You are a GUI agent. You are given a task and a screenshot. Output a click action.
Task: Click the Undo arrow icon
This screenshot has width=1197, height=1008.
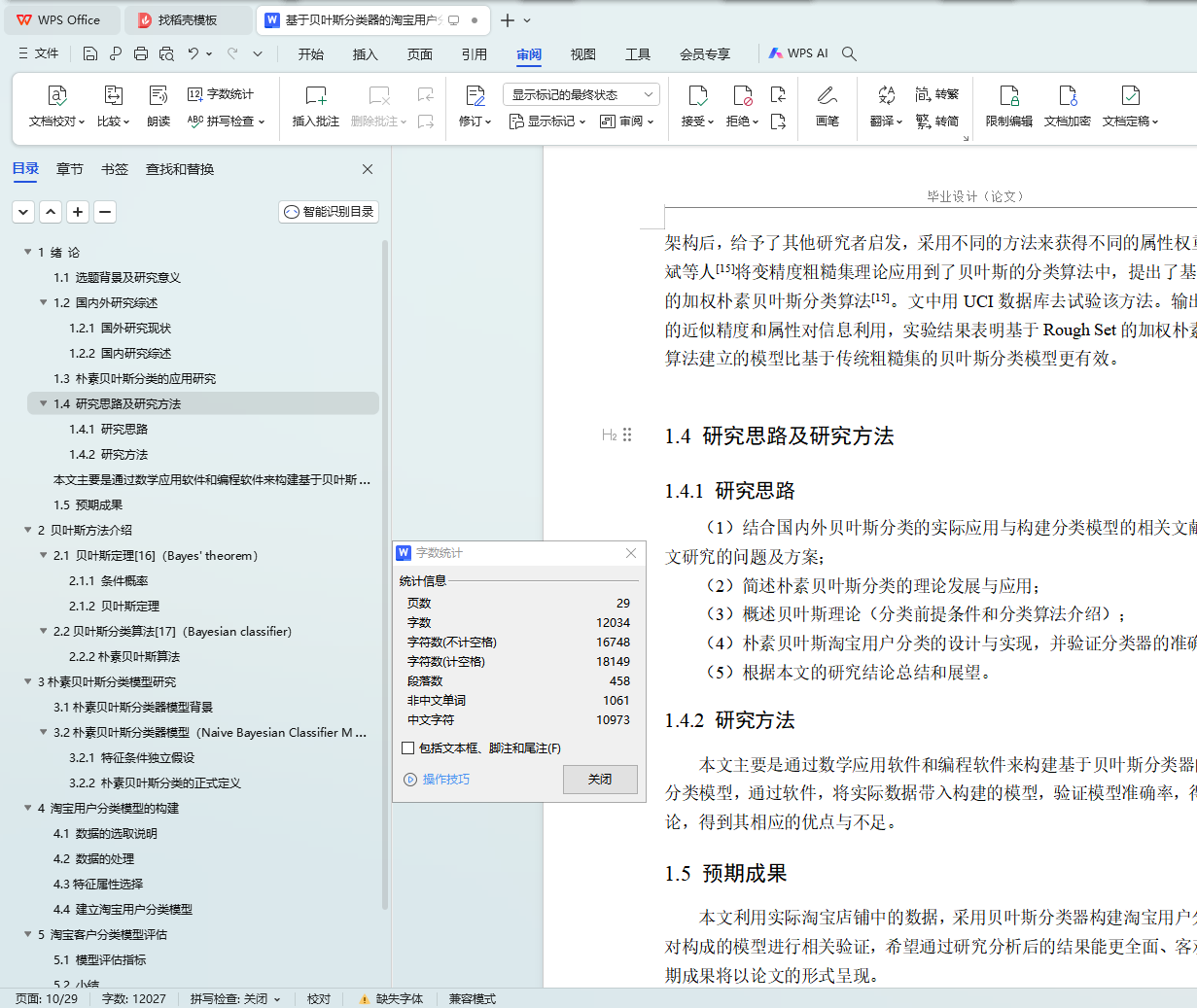pos(194,53)
